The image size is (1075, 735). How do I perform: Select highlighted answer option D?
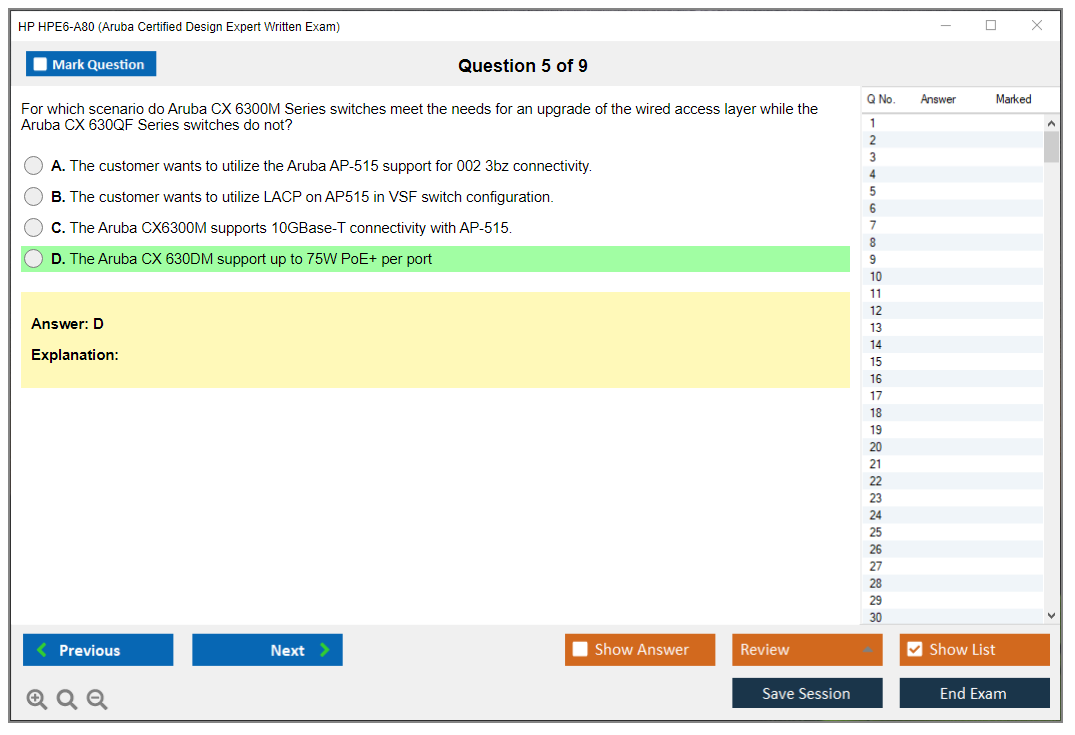pos(34,259)
